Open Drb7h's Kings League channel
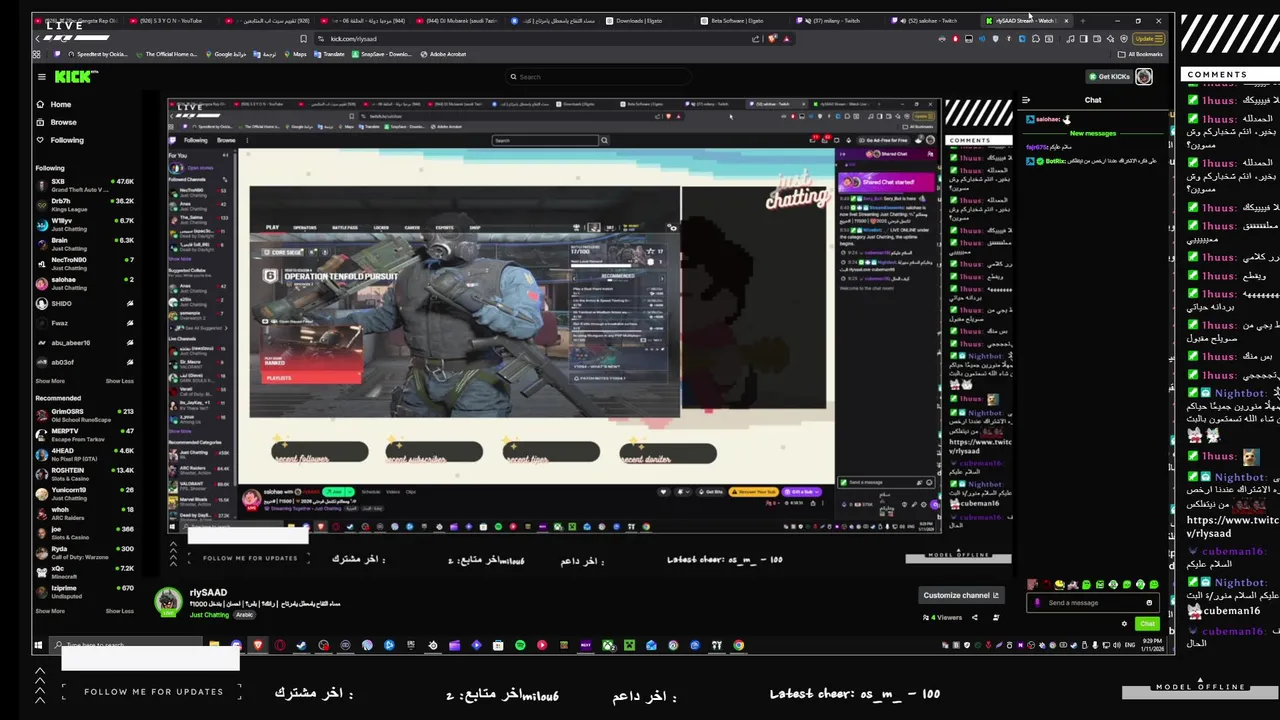1280x720 pixels. pyautogui.click(x=85, y=205)
